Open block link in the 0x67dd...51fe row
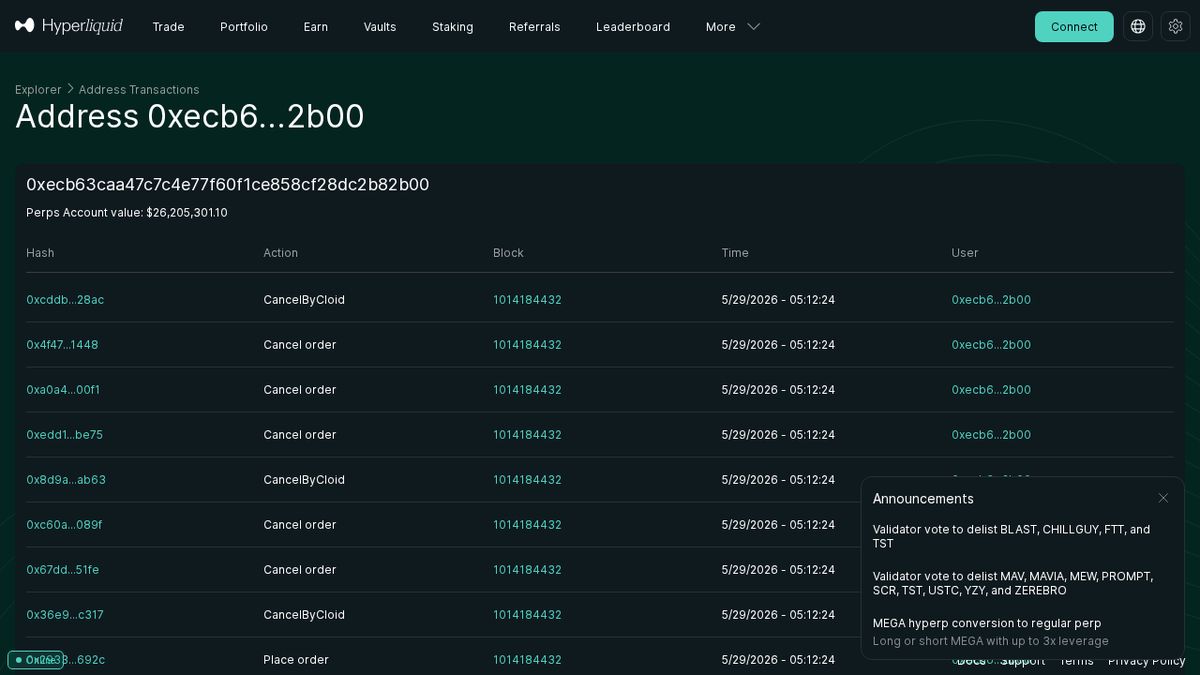This screenshot has width=1200, height=675. tap(527, 570)
